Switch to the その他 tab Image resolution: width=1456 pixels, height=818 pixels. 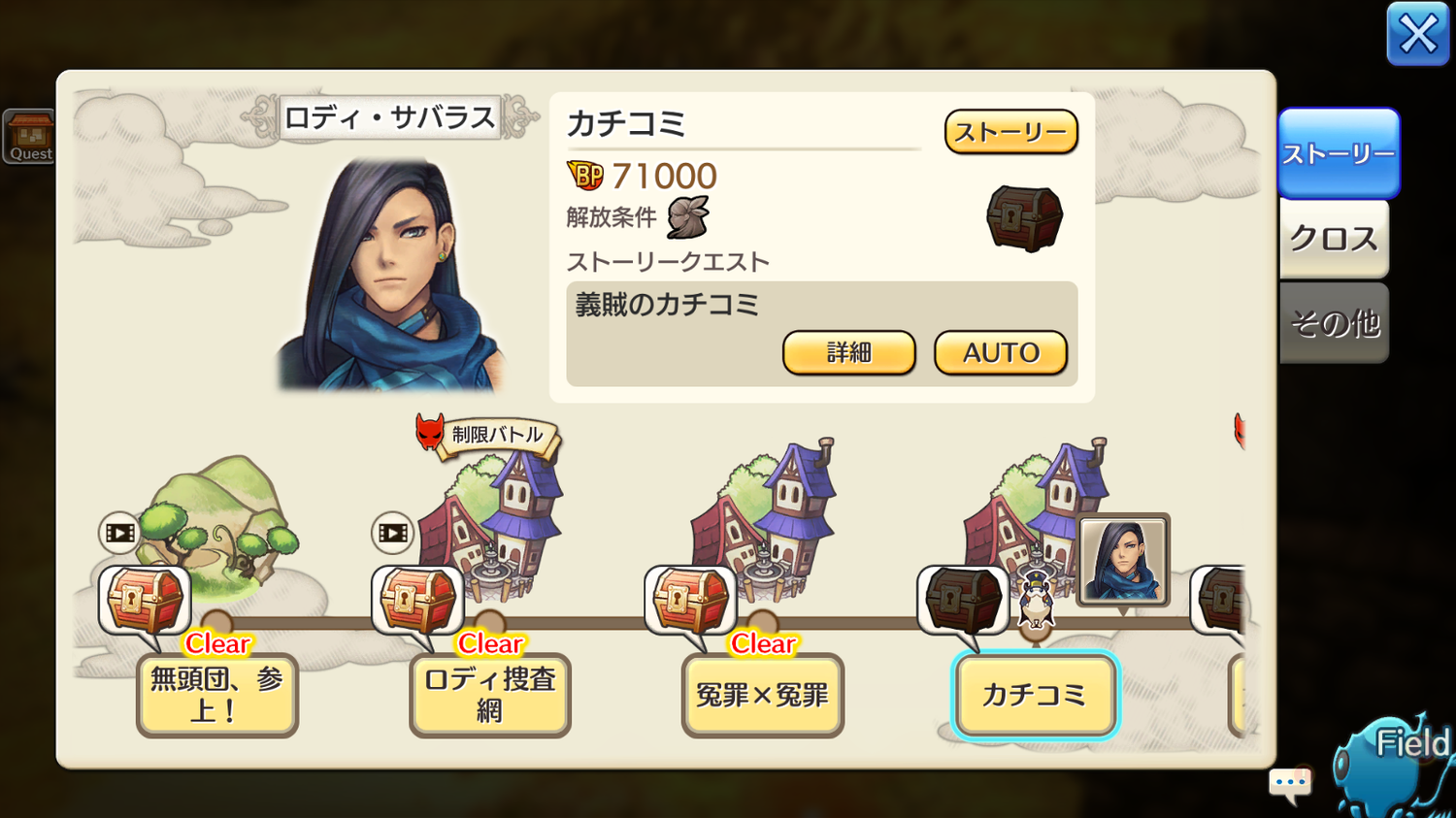click(x=1335, y=323)
